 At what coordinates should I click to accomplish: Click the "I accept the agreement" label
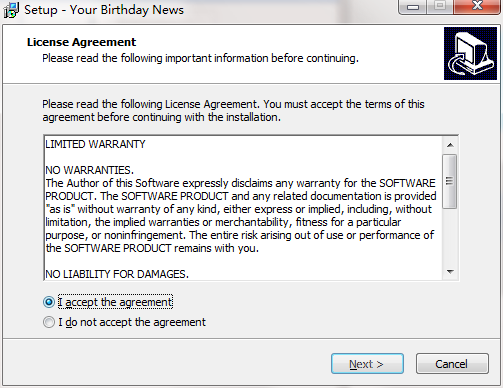pos(115,302)
